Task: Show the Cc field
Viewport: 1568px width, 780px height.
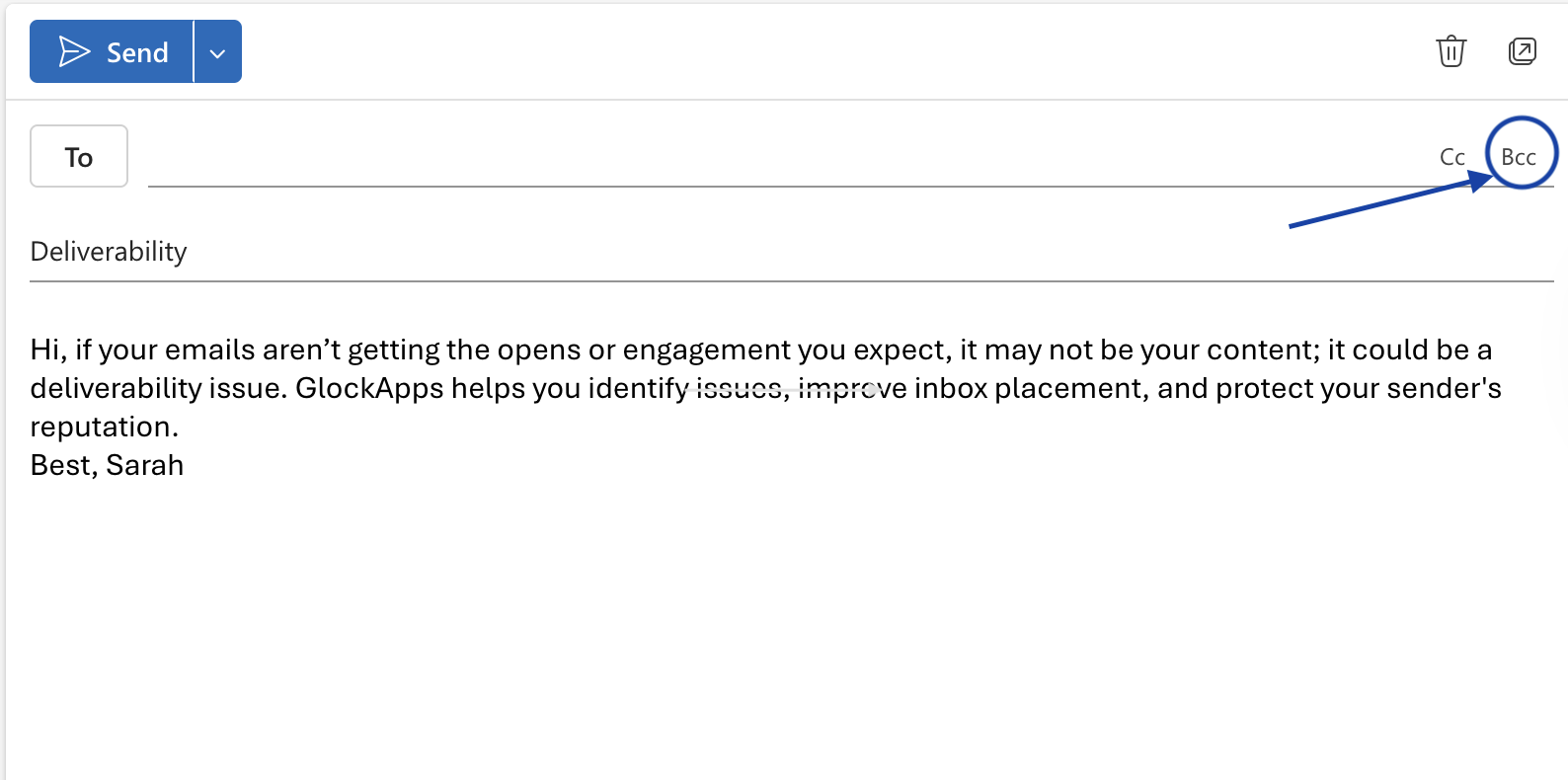Action: coord(1452,157)
